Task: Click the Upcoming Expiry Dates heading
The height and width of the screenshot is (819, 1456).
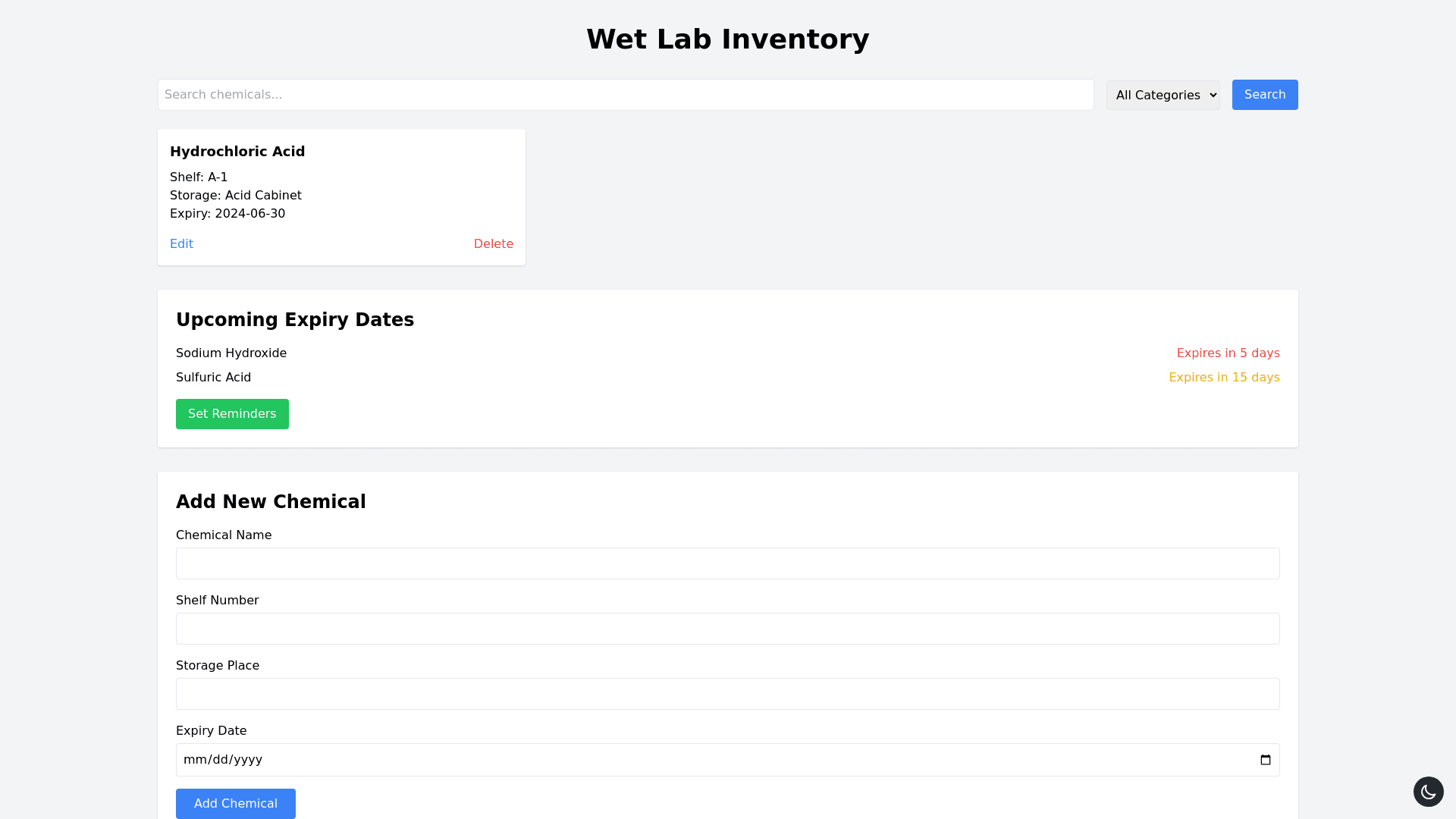Action: pyautogui.click(x=295, y=320)
